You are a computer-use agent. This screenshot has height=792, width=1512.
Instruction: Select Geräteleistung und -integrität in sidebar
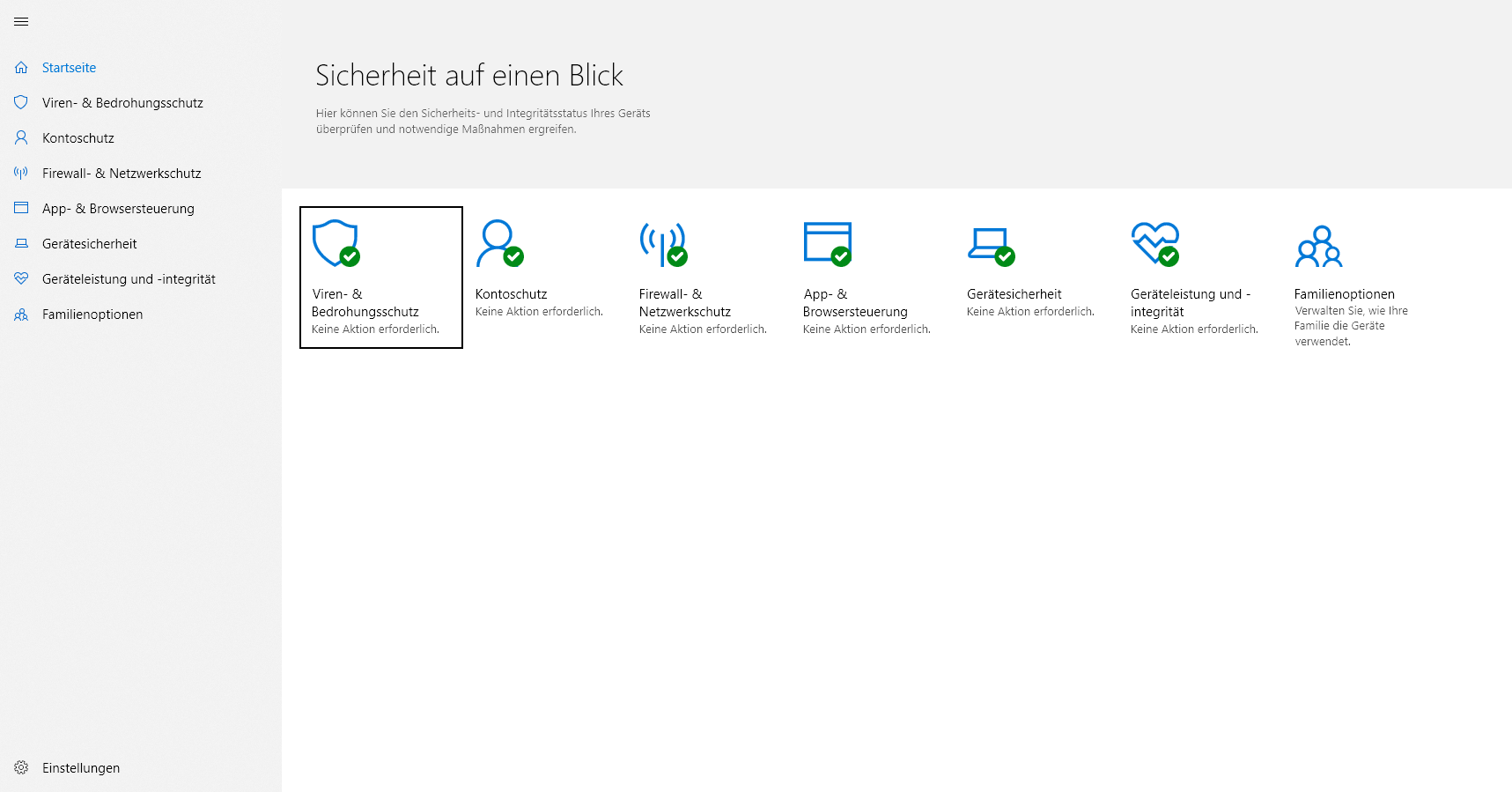click(x=129, y=279)
